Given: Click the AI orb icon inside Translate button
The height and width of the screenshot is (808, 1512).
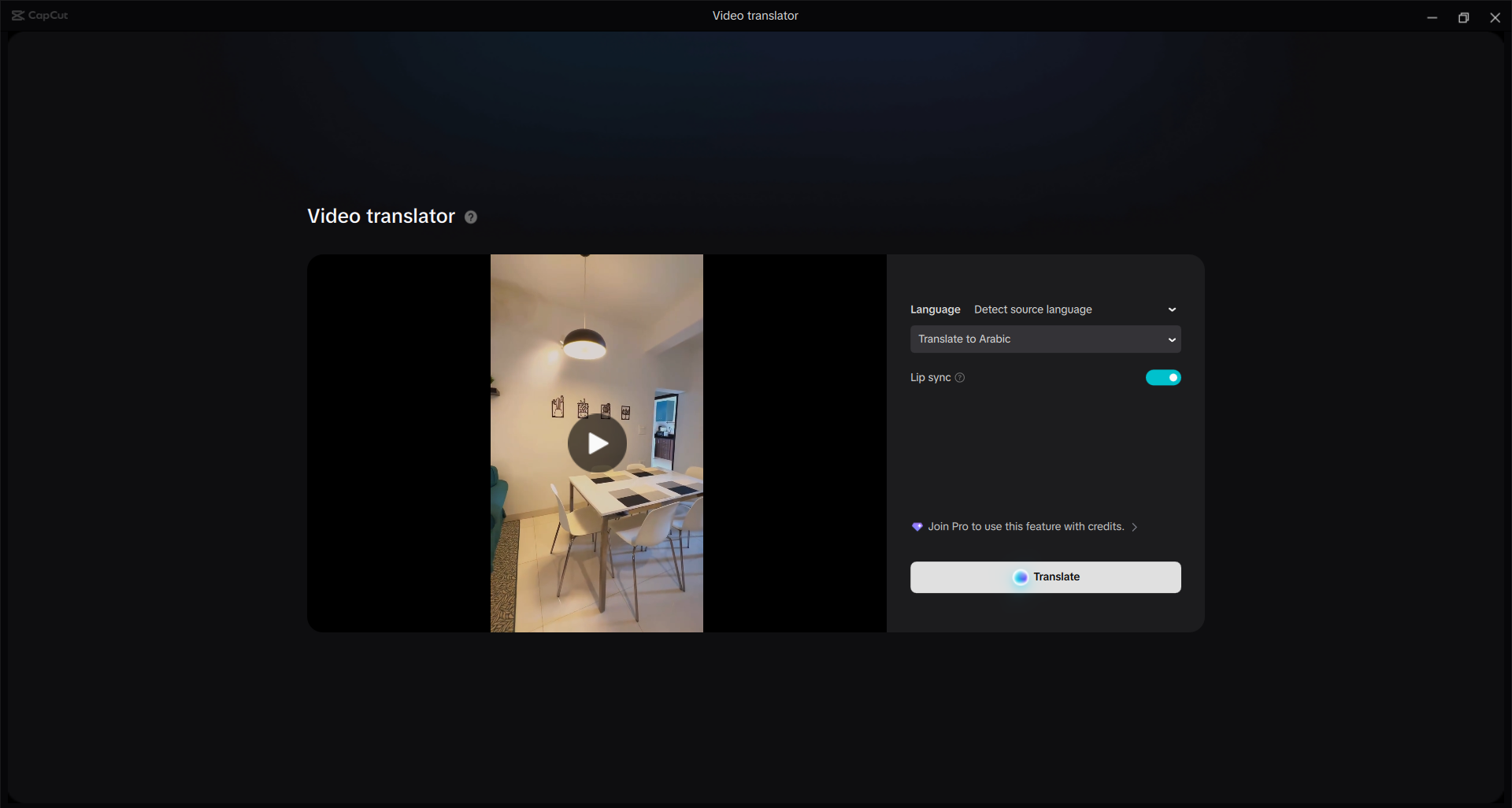Looking at the screenshot, I should pos(1020,576).
